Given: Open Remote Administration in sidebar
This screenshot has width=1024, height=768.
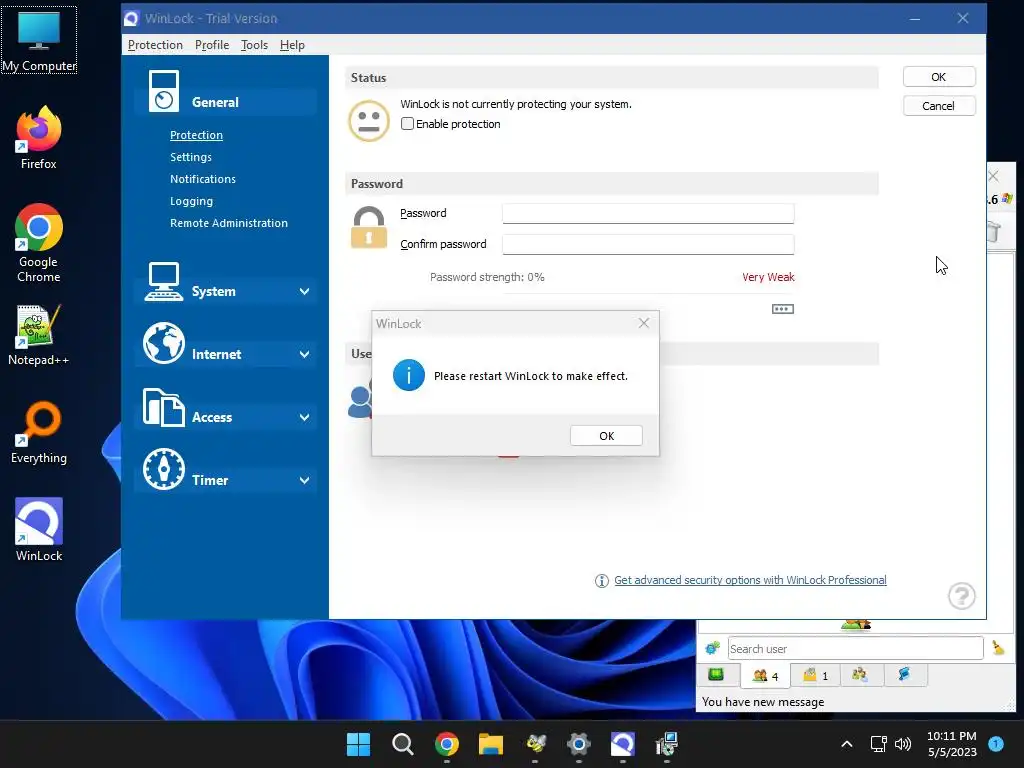Looking at the screenshot, I should [x=229, y=223].
